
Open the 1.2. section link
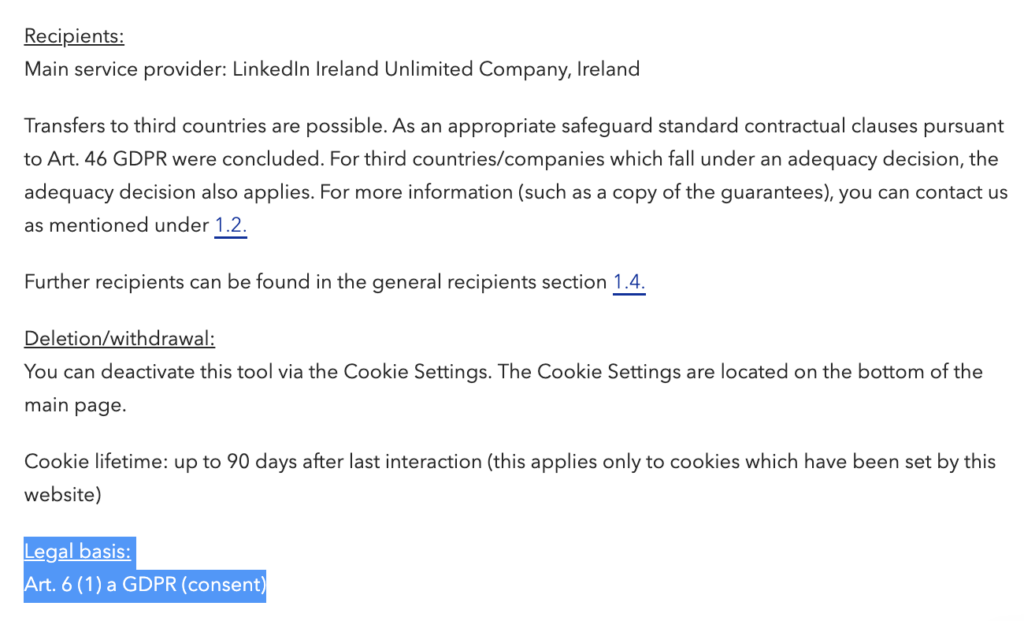(x=231, y=225)
